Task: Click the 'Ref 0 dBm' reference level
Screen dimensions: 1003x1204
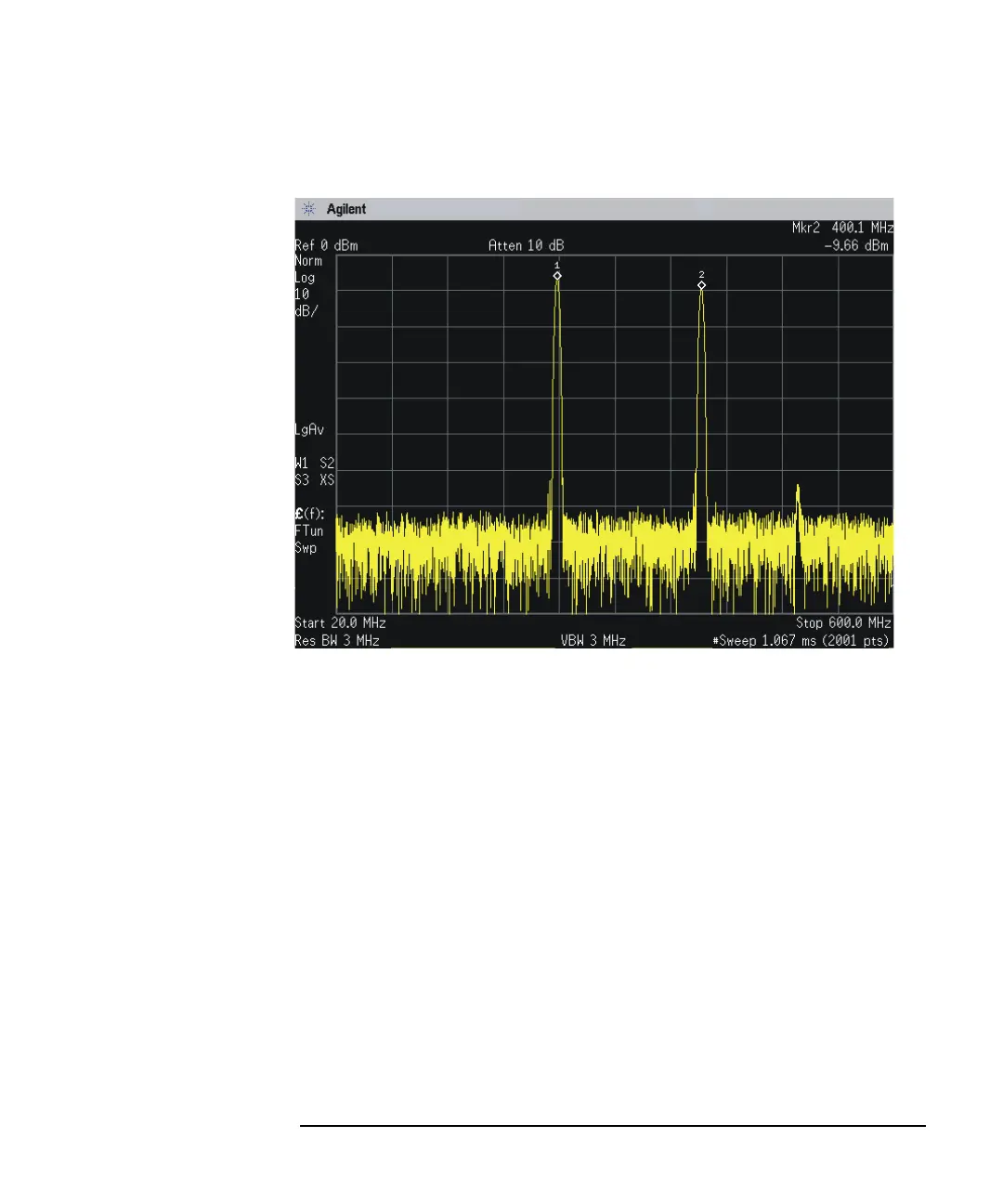Action: [x=326, y=246]
